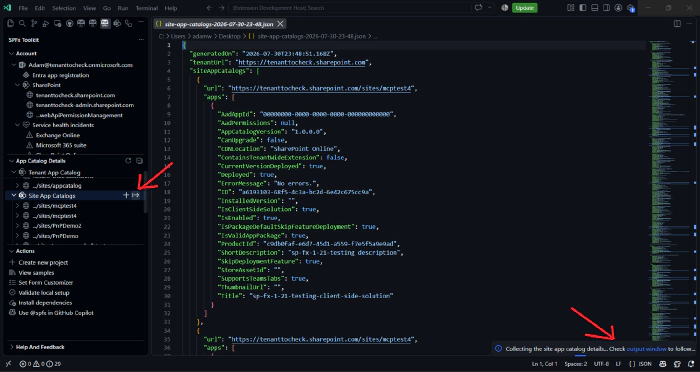This screenshot has width=700, height=372.
Task: Split the editor to the right
Action: tap(677, 24)
